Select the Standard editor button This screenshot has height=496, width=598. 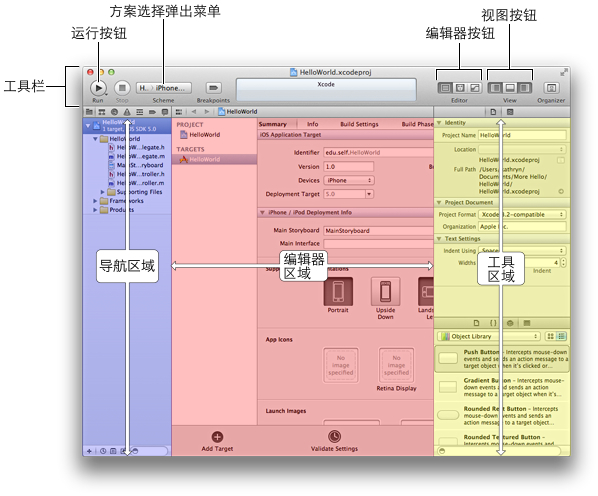[x=445, y=88]
